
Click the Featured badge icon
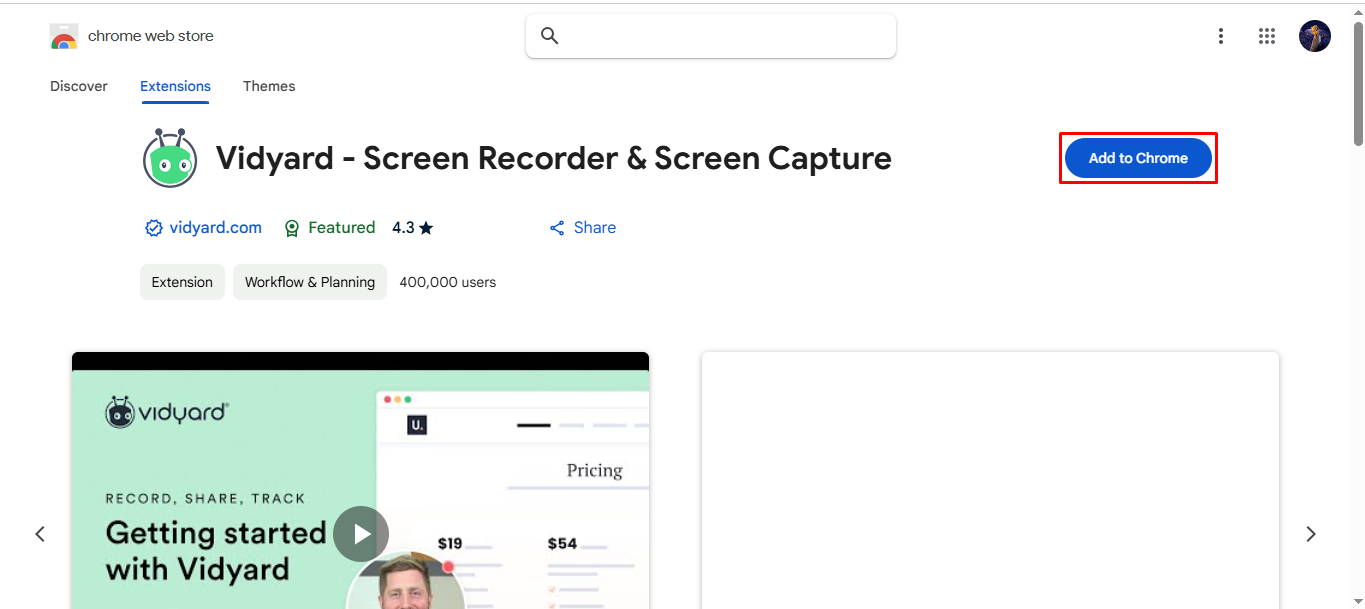(291, 228)
